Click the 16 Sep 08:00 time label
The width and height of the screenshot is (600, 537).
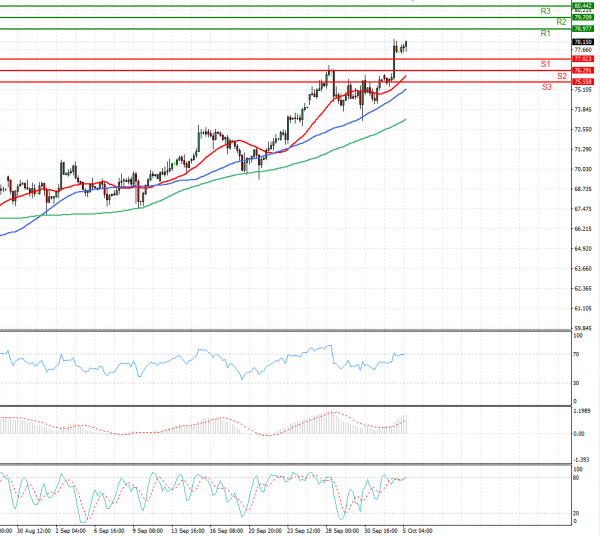coord(227,531)
